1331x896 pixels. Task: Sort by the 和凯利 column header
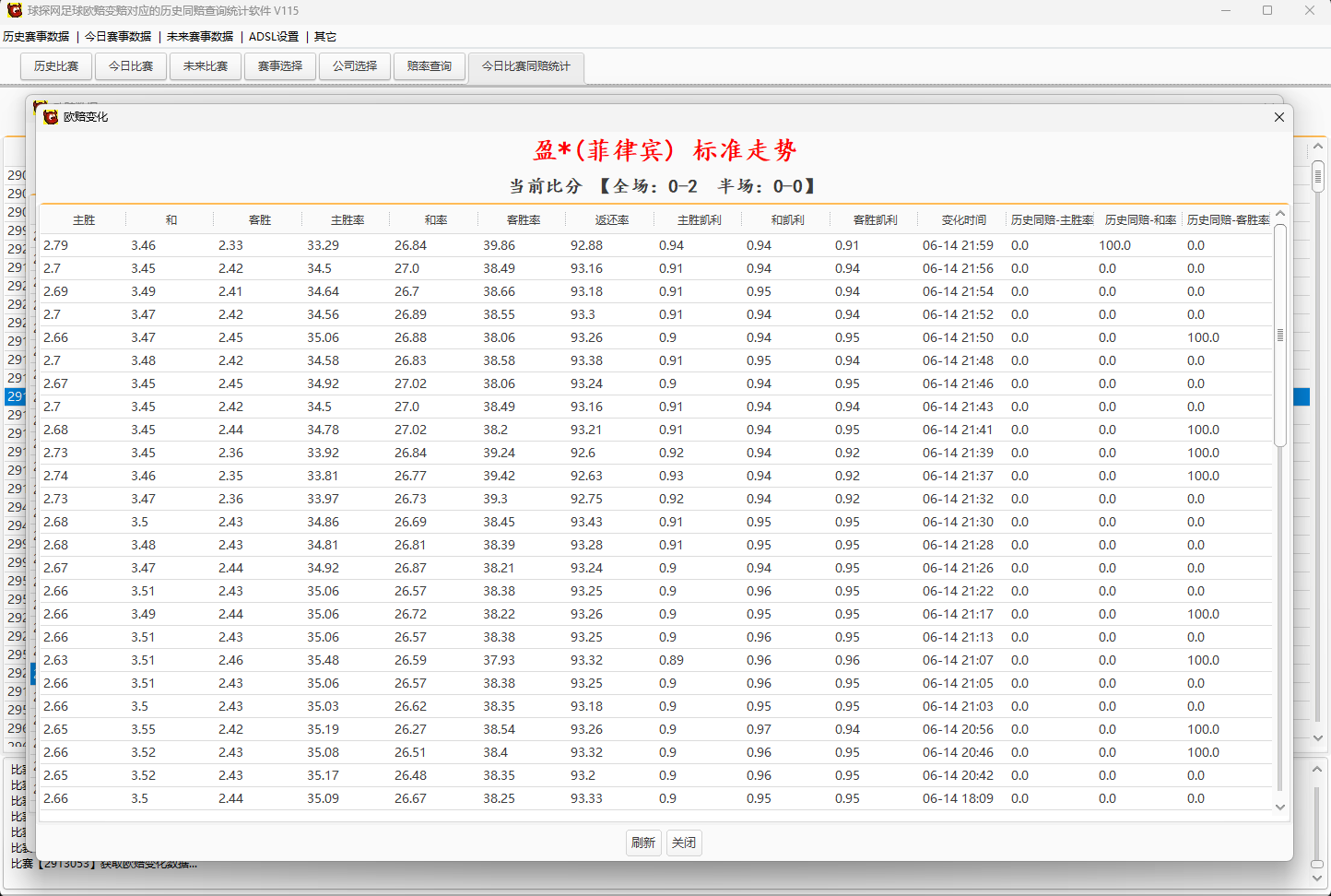(x=788, y=220)
